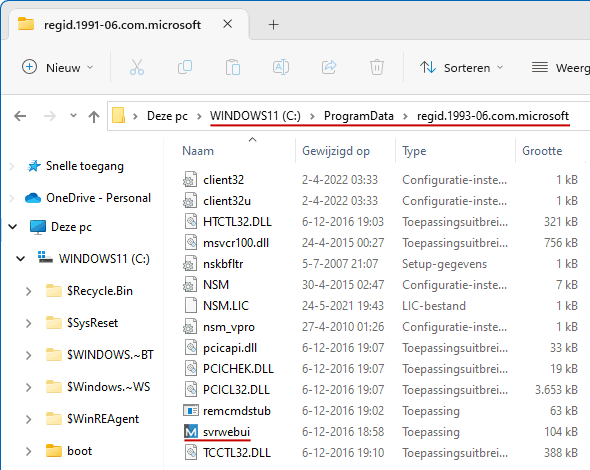Screen dimensions: 590x470
Task: Select the msvcr100.dll file
Action: 236,243
